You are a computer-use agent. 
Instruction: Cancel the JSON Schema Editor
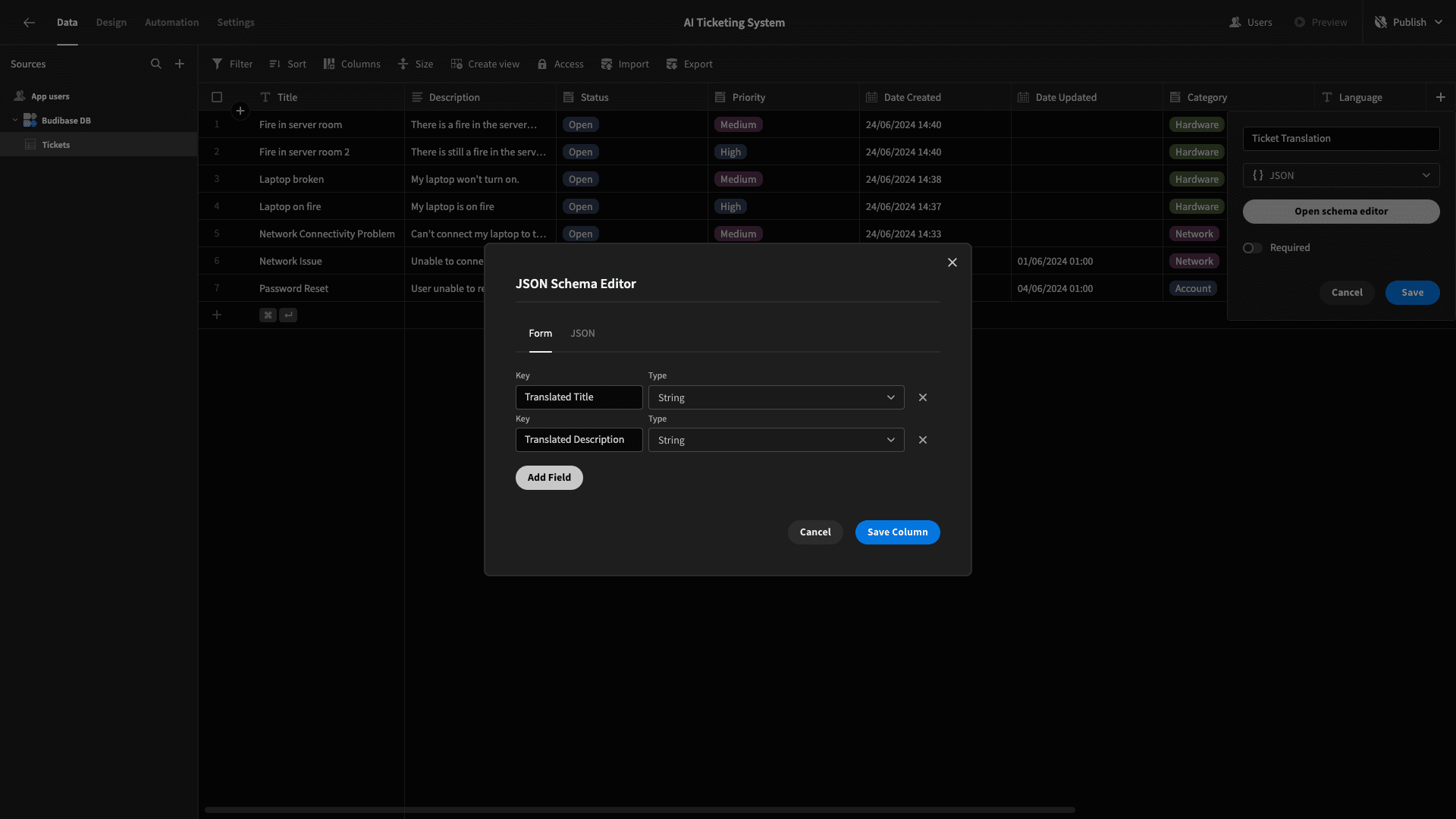pos(815,532)
